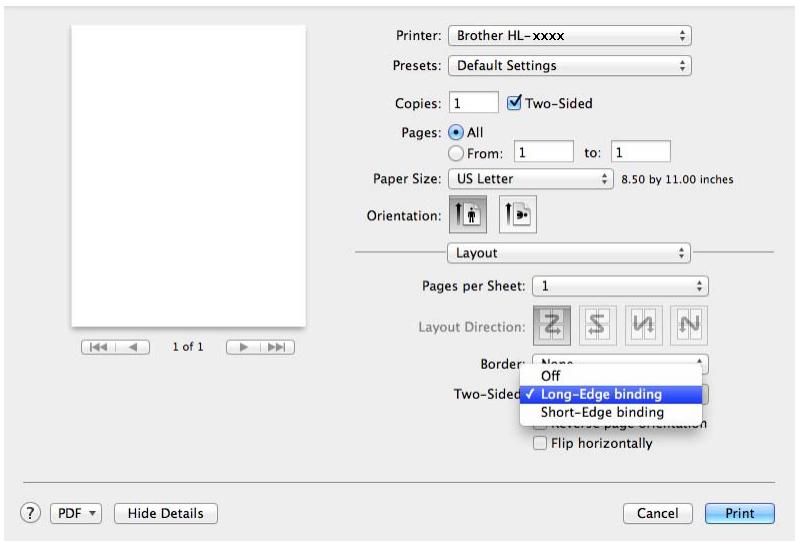The height and width of the screenshot is (543, 798).
Task: Choose reversed S-pattern layout direction icon
Action: click(597, 326)
